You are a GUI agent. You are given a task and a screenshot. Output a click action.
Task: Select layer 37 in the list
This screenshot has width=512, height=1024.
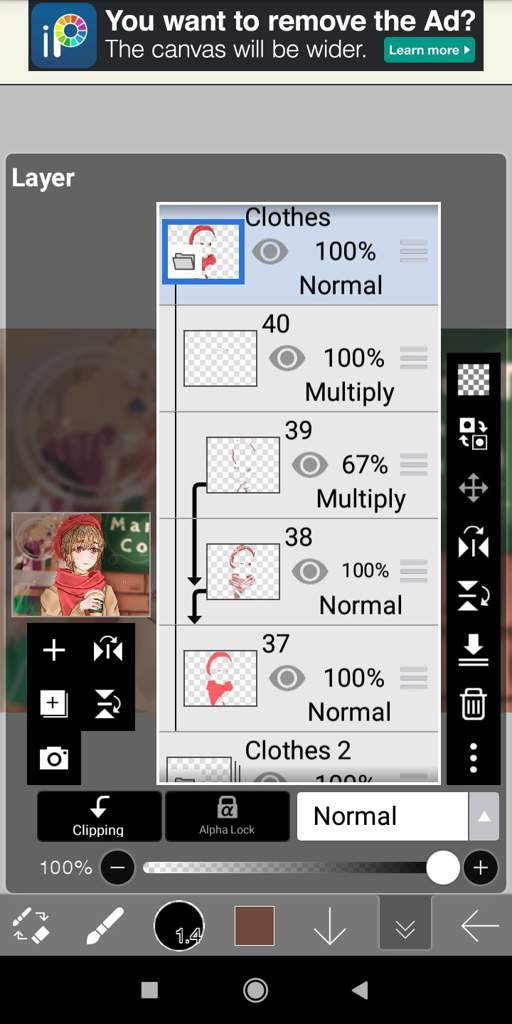tap(298, 679)
